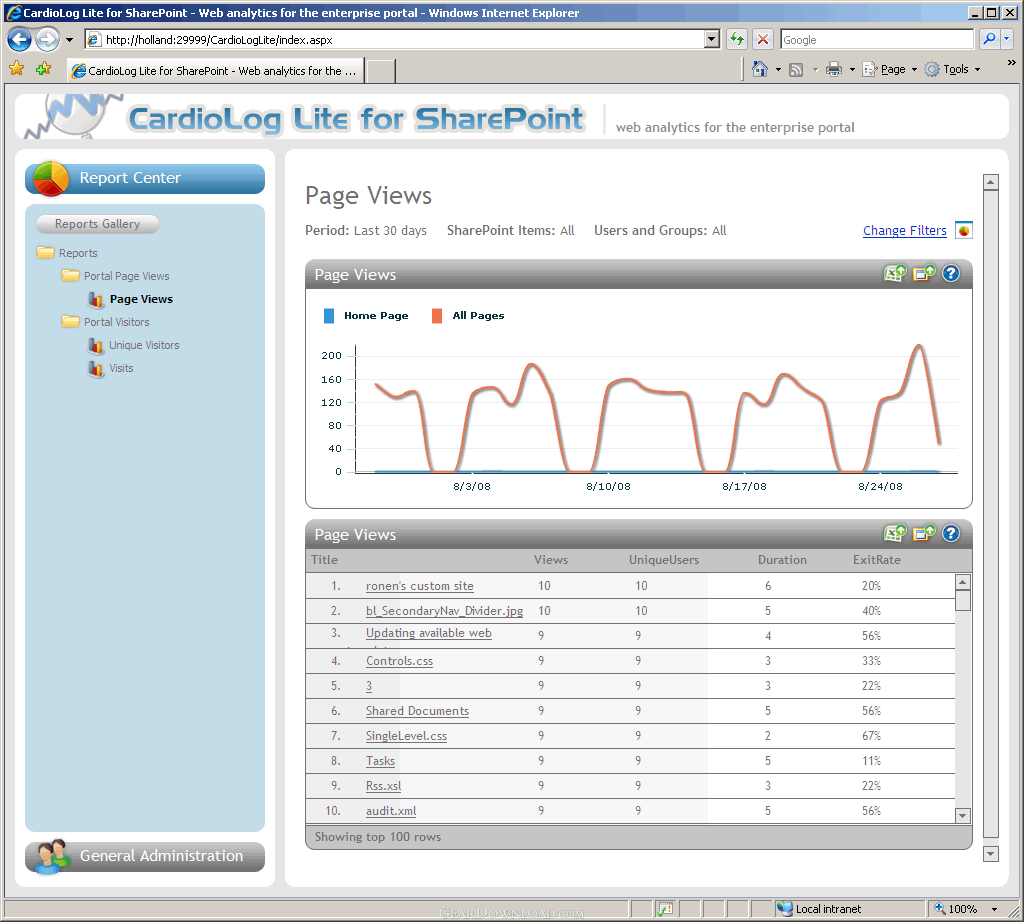This screenshot has height=922, width=1024.
Task: Click the Views column header
Action: pyautogui.click(x=551, y=560)
